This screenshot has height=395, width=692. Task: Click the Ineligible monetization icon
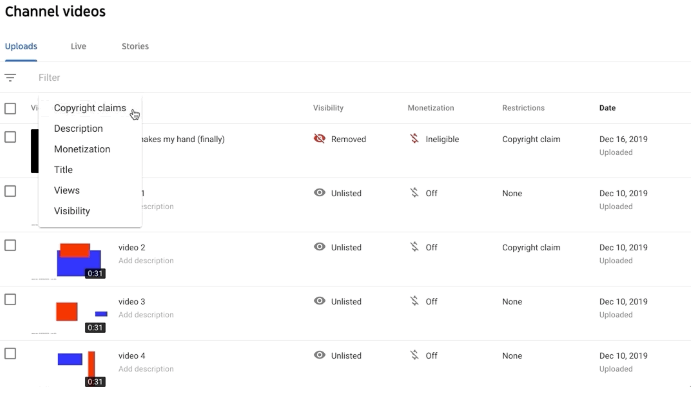pyautogui.click(x=414, y=139)
